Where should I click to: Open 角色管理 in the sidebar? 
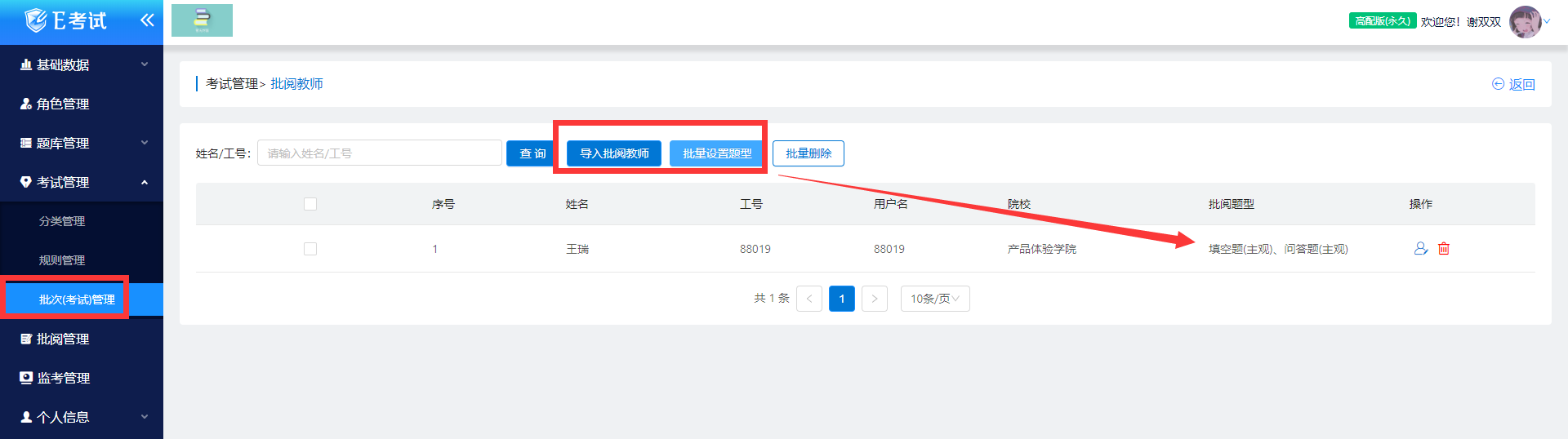82,104
